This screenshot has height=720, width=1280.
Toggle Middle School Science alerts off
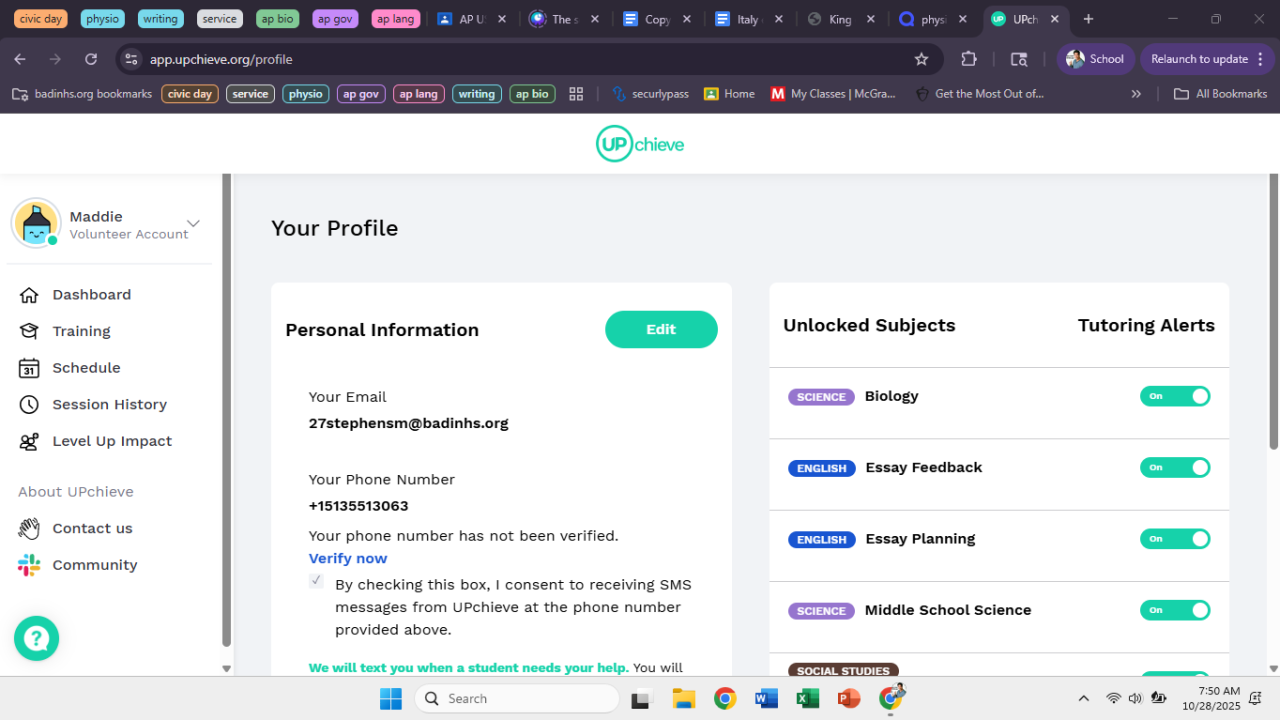click(x=1174, y=610)
